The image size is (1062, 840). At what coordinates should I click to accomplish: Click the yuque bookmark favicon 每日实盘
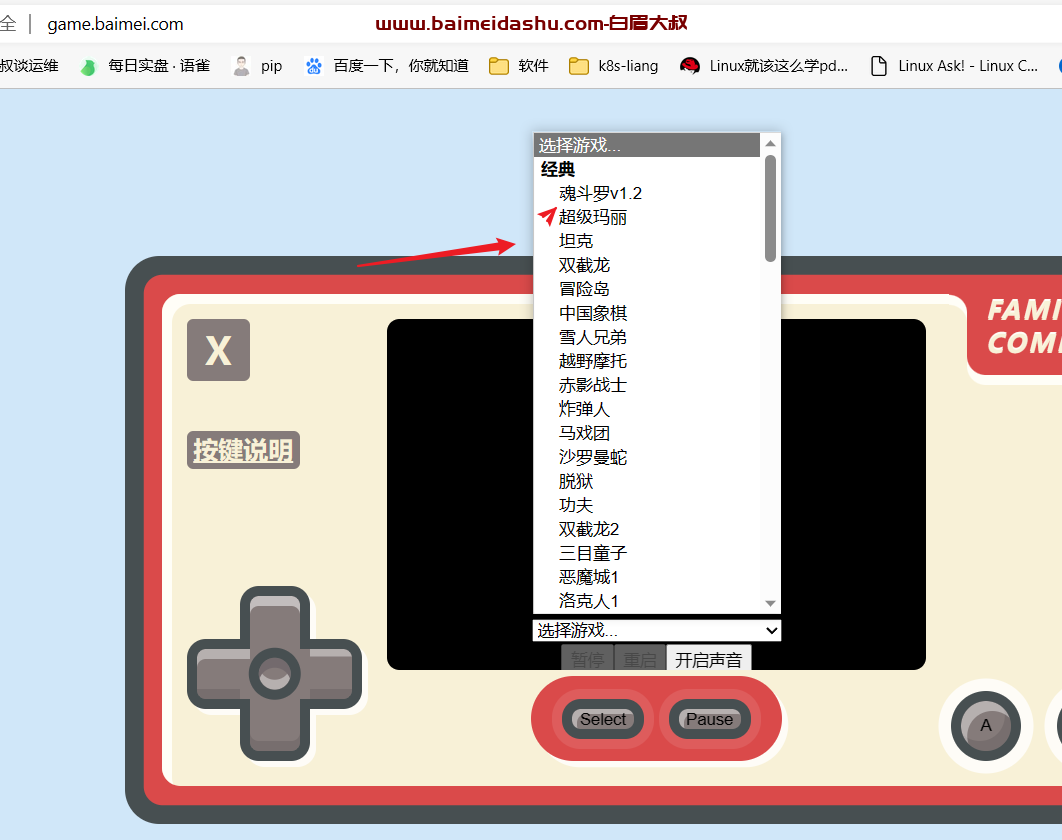coord(88,66)
